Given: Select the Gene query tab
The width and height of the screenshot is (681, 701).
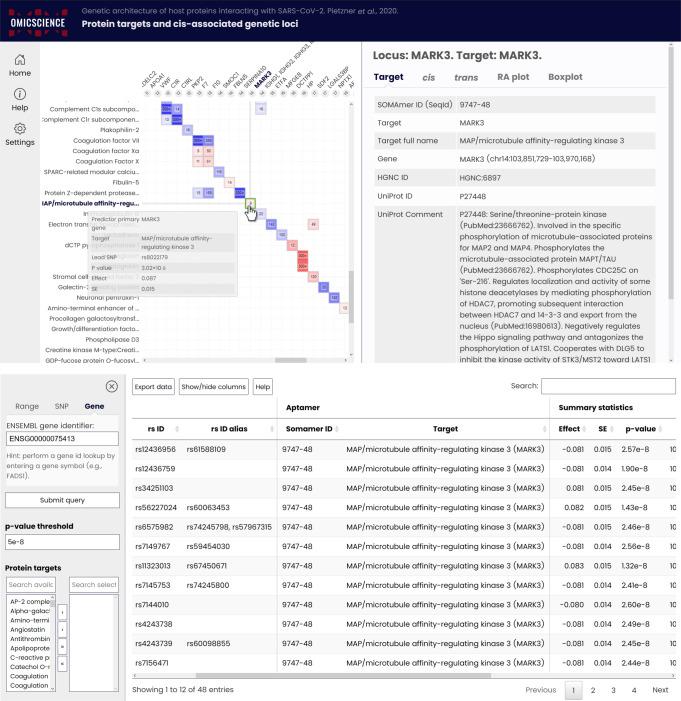Looking at the screenshot, I should coord(94,406).
